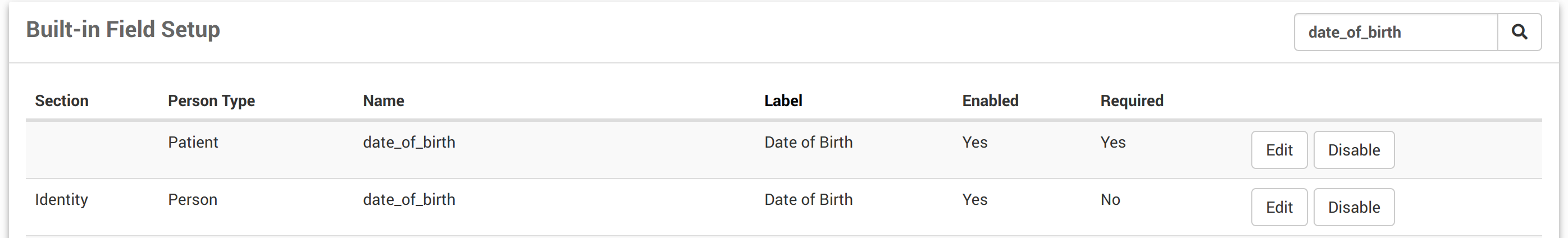The height and width of the screenshot is (238, 1568).
Task: Click the Required column header
Action: pyautogui.click(x=1131, y=100)
